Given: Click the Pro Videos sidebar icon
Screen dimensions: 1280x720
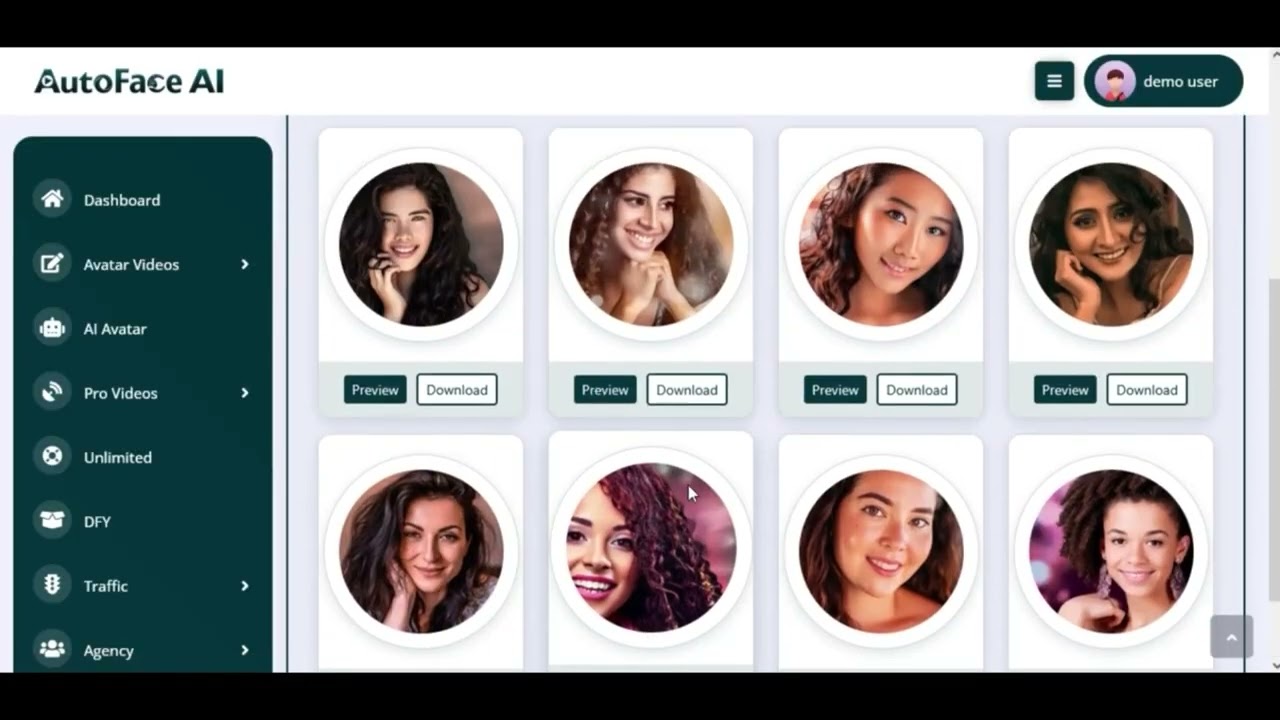Looking at the screenshot, I should [52, 392].
